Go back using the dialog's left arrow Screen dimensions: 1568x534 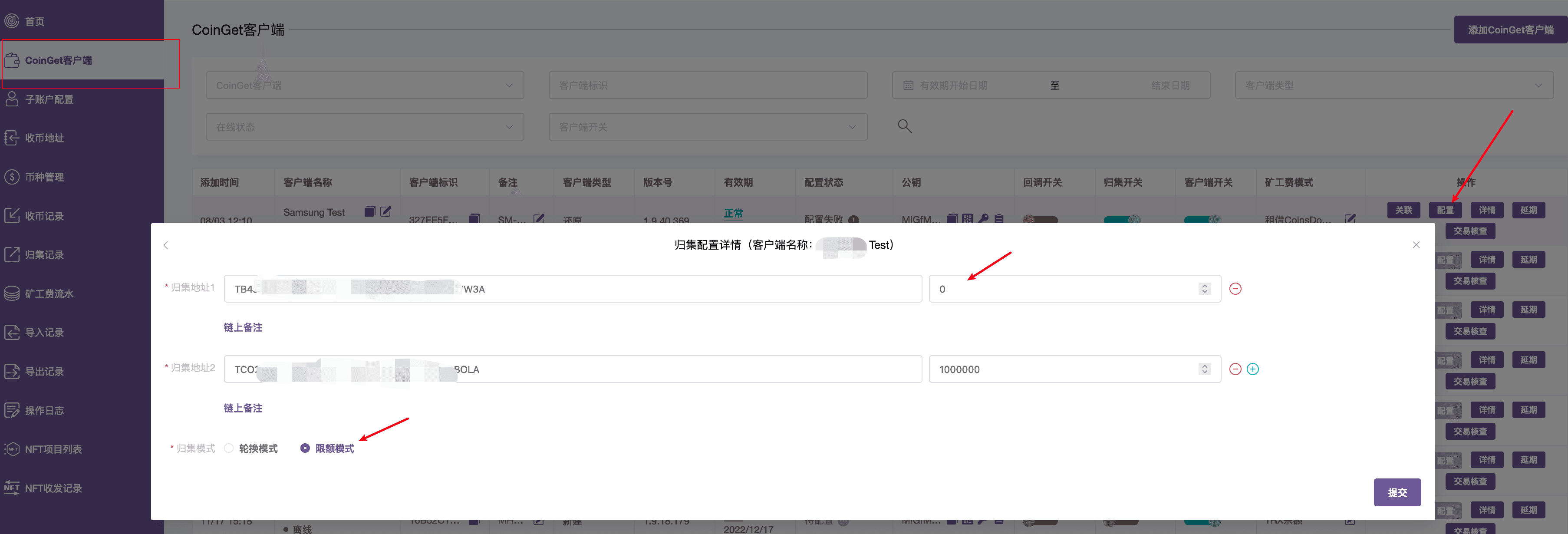(165, 245)
